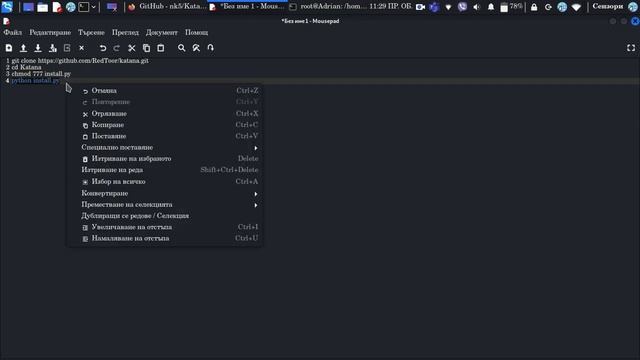Open the Документ menu
Screen dimensions: 640x360
pyautogui.click(x=162, y=32)
